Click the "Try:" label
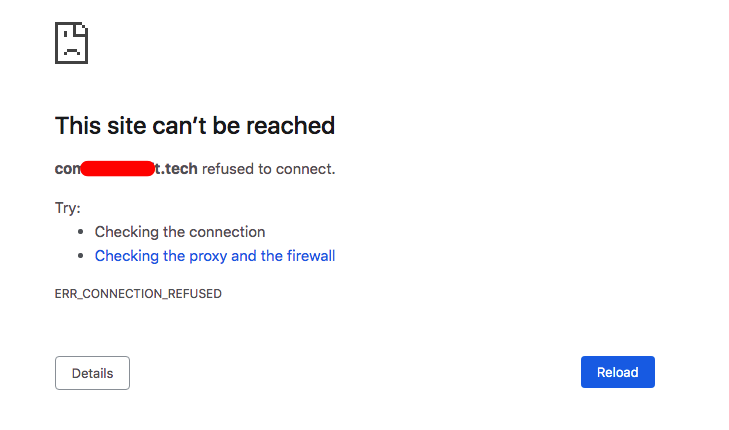 [x=68, y=208]
